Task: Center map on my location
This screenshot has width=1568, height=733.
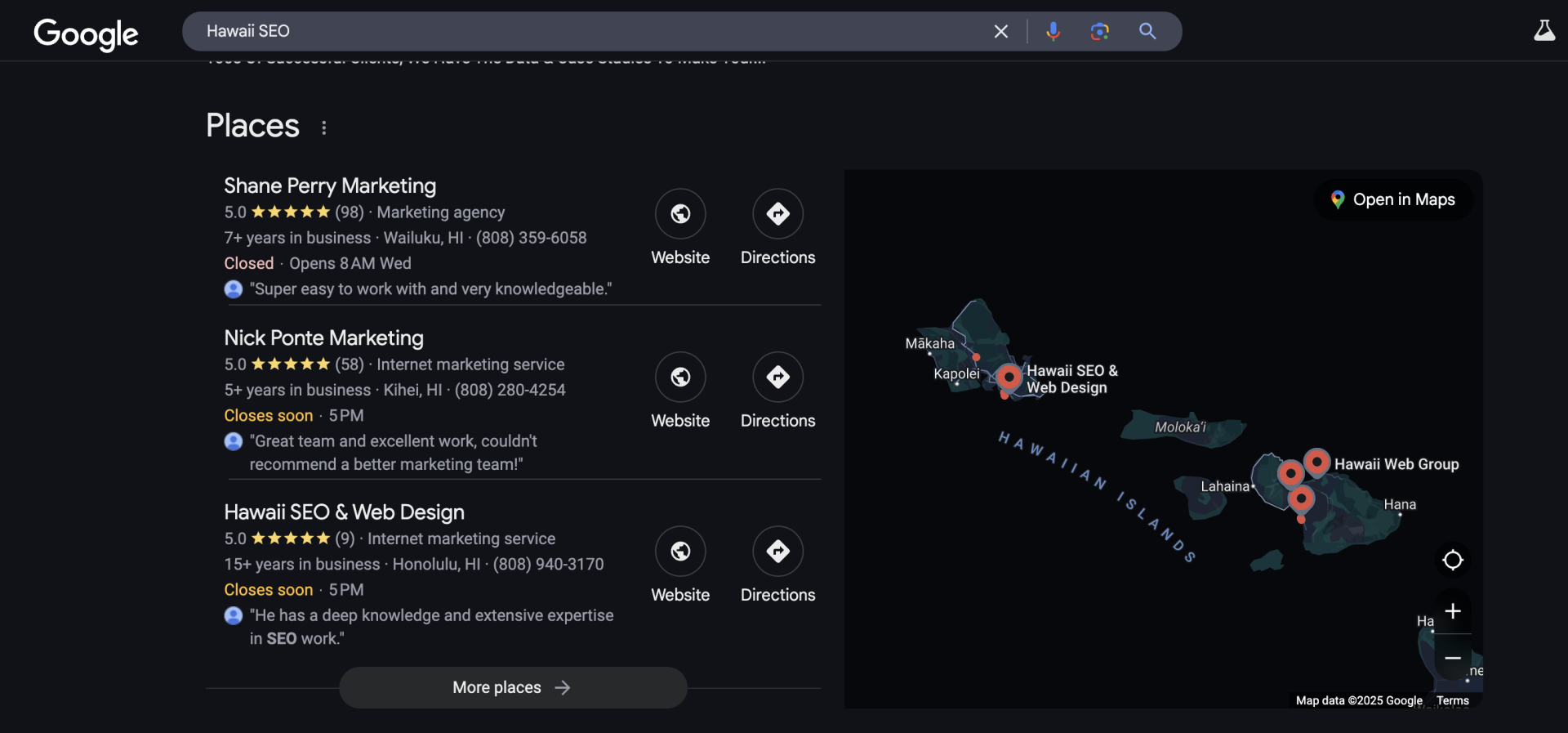Action: 1453,560
